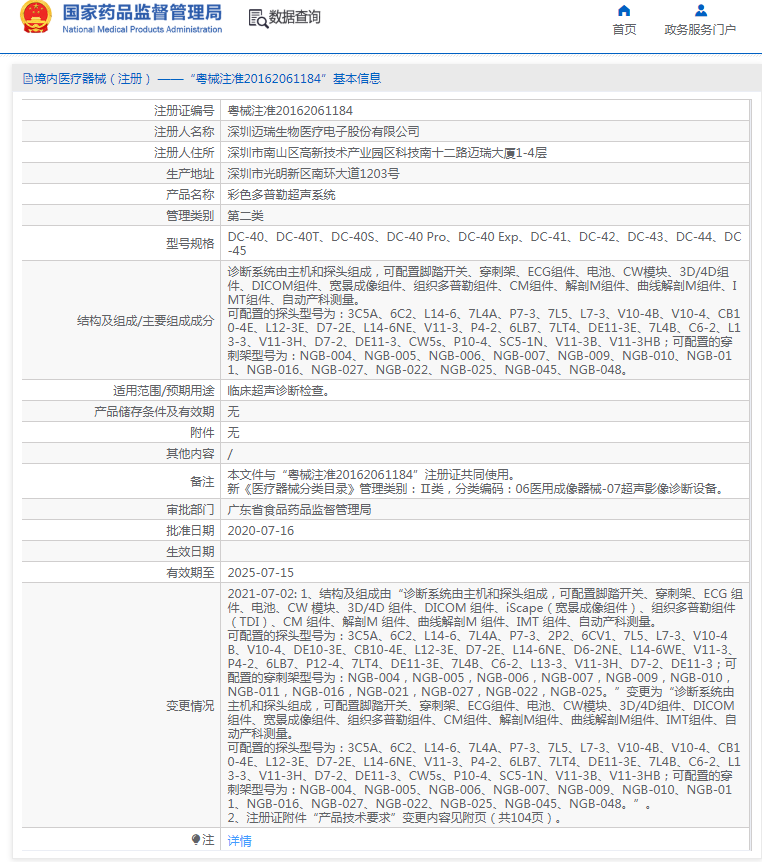
Task: Click production address 南环大道1203号
Action: [313, 174]
